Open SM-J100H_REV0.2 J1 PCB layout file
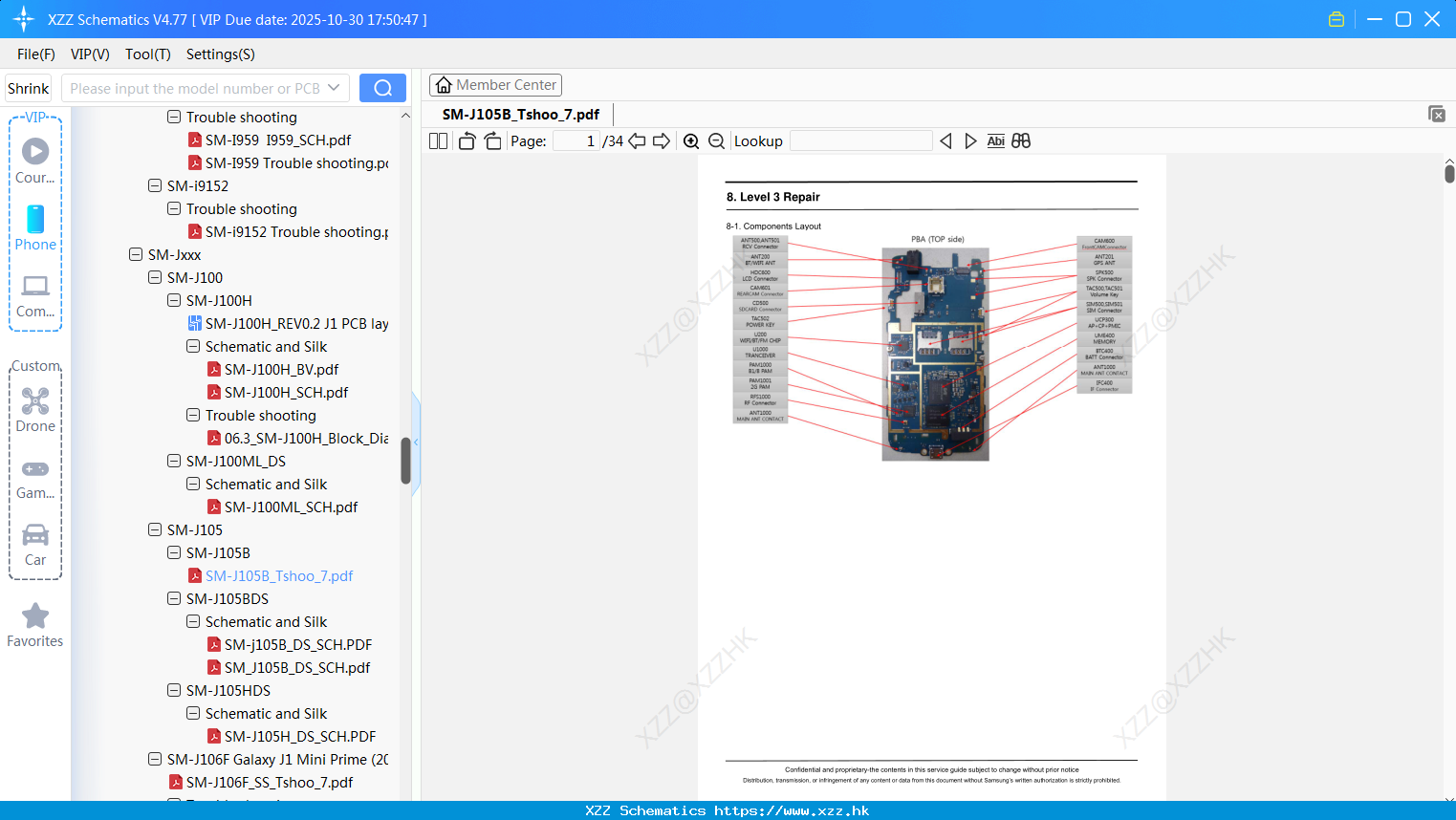The height and width of the screenshot is (820, 1456). (x=288, y=324)
